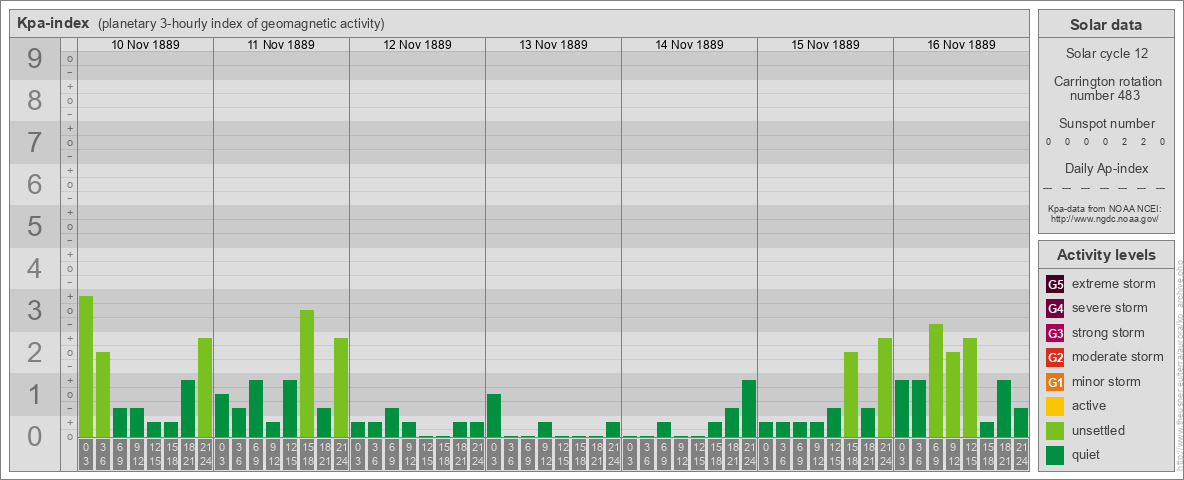Select the light green 'unsettled' legend swatch
Screen dimensions: 1184x480
1055,430
